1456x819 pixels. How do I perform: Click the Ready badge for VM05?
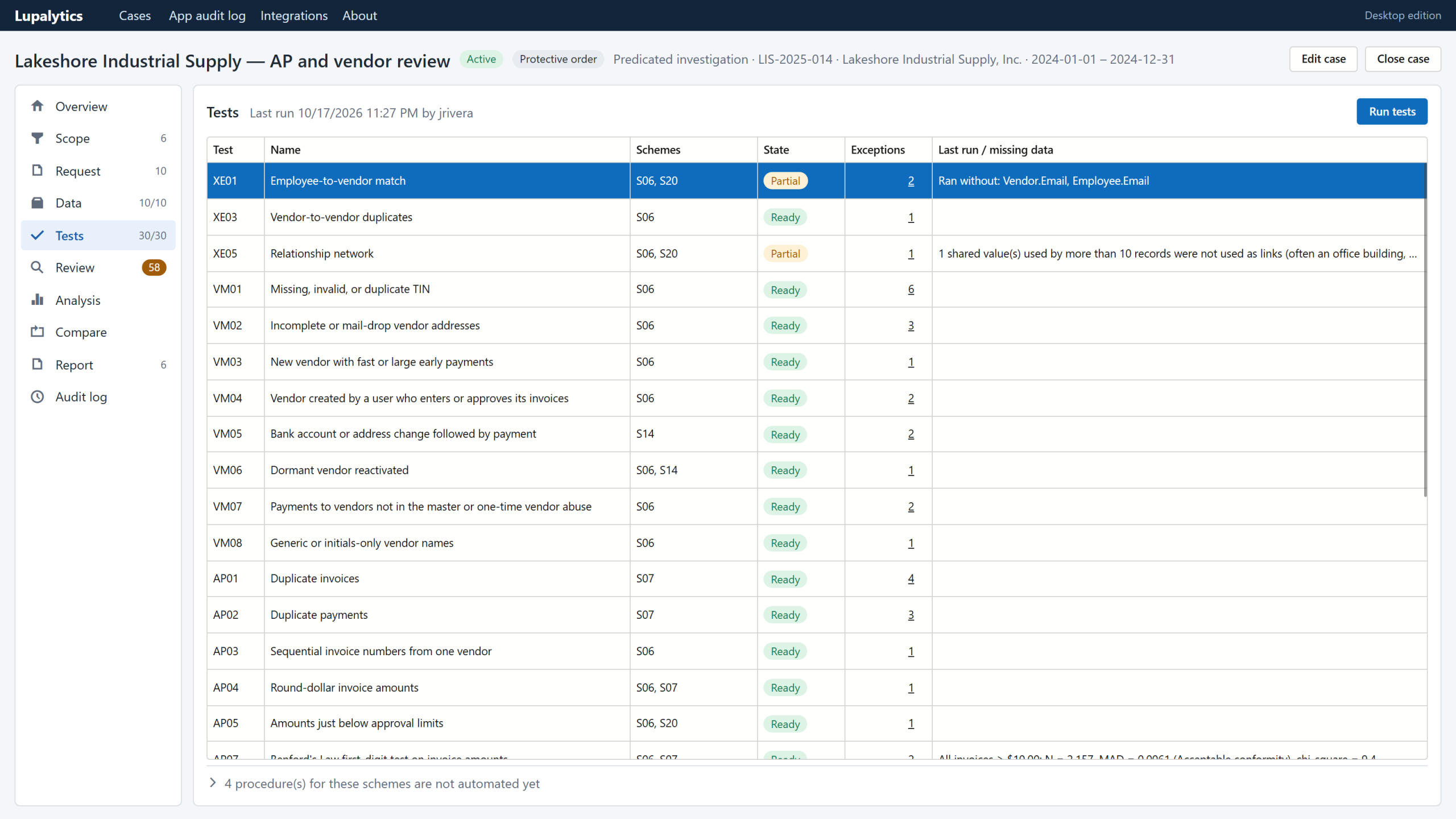(785, 435)
